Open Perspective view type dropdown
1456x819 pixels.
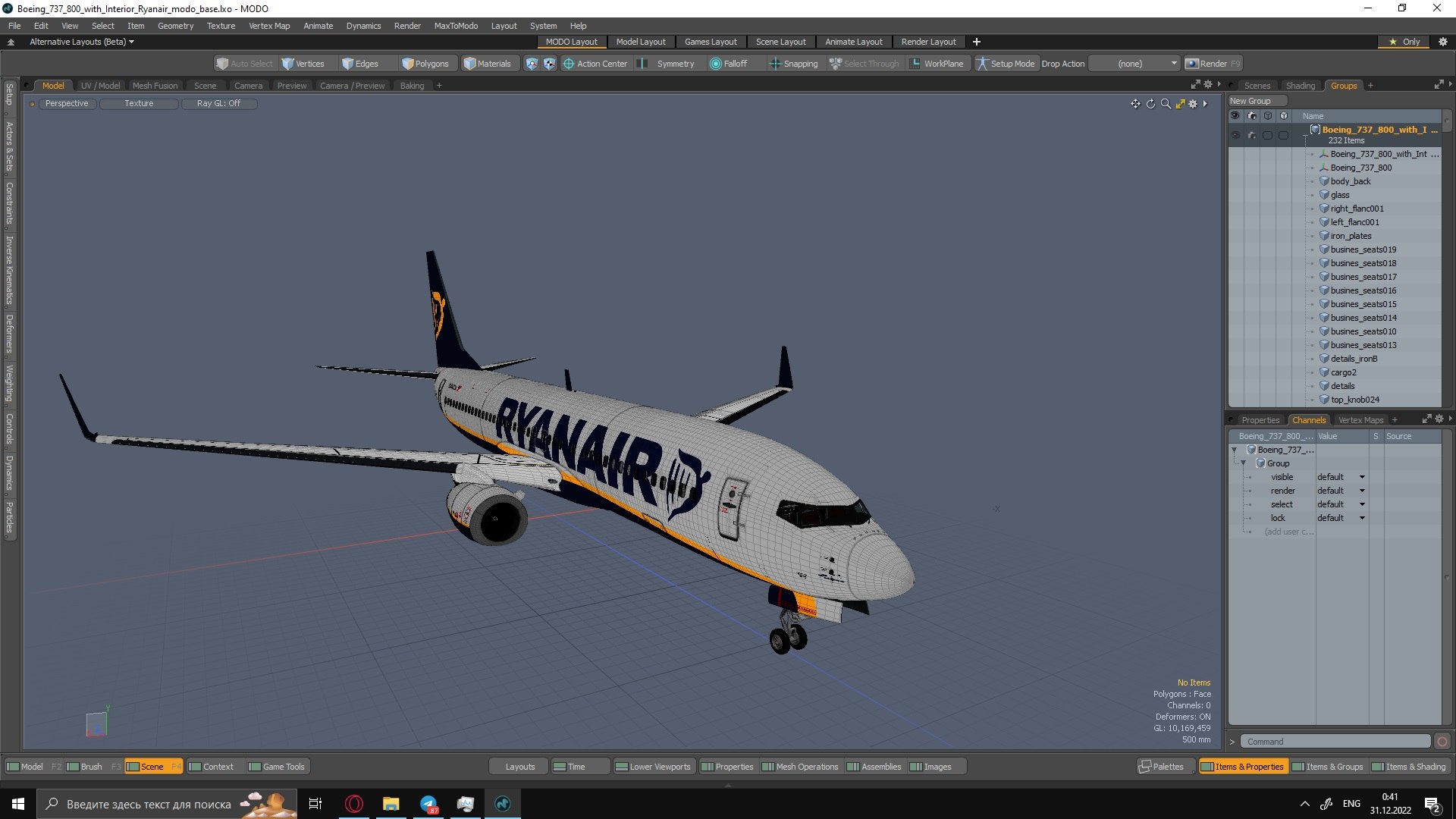click(67, 103)
